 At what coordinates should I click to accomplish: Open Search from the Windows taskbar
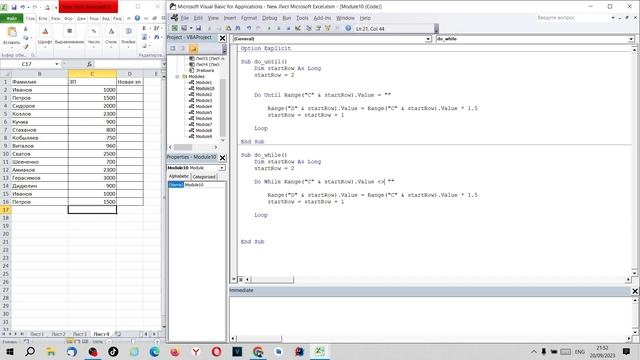[30, 351]
